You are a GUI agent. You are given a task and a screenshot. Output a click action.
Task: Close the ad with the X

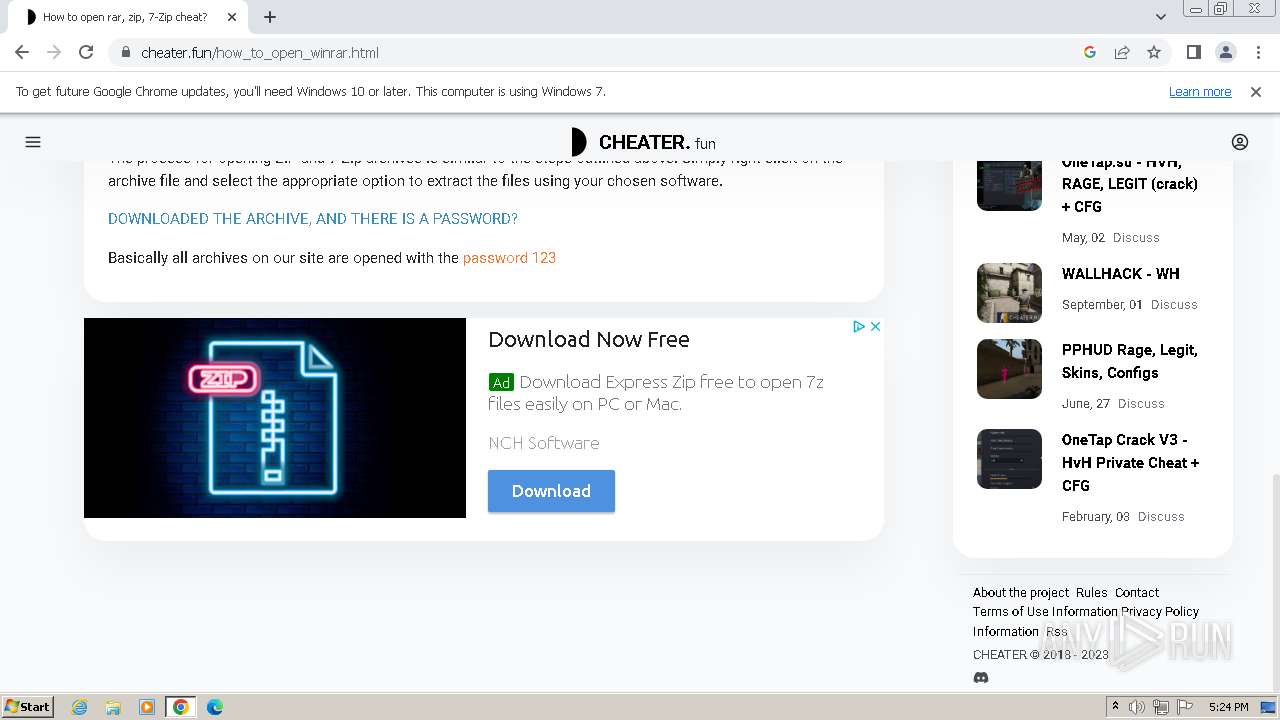[x=875, y=326]
